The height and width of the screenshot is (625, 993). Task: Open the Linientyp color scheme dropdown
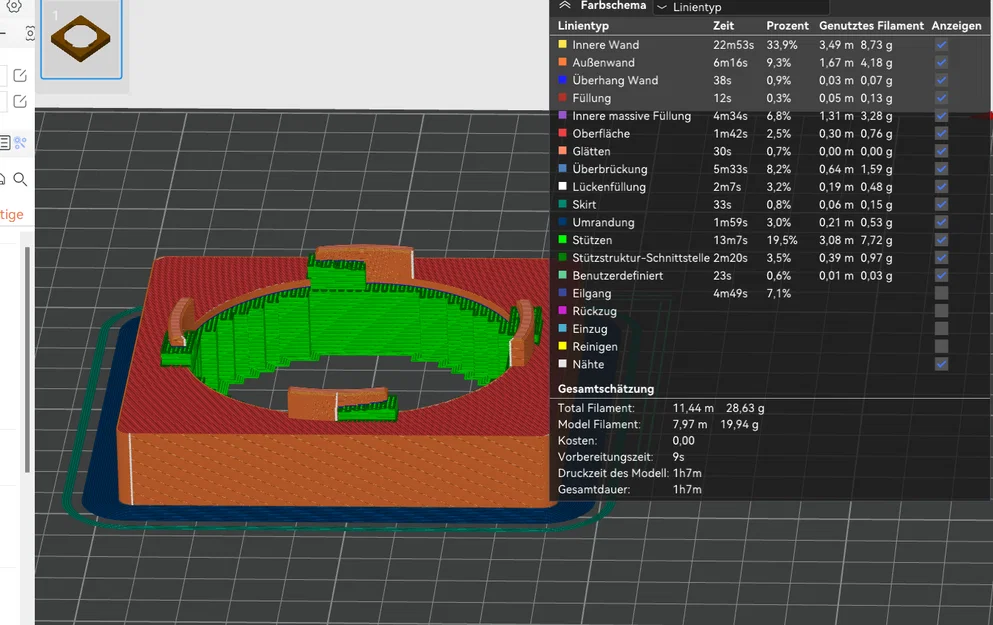741,7
